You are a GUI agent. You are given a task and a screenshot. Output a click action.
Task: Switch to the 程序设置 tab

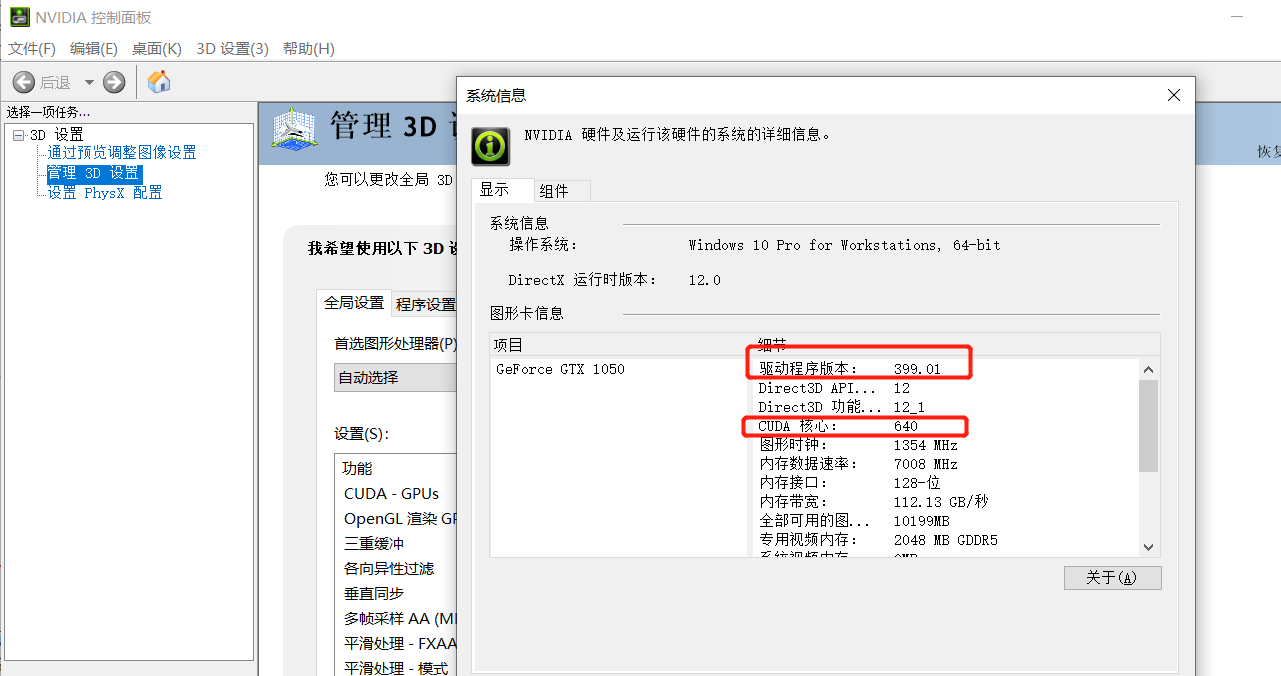pyautogui.click(x=425, y=304)
